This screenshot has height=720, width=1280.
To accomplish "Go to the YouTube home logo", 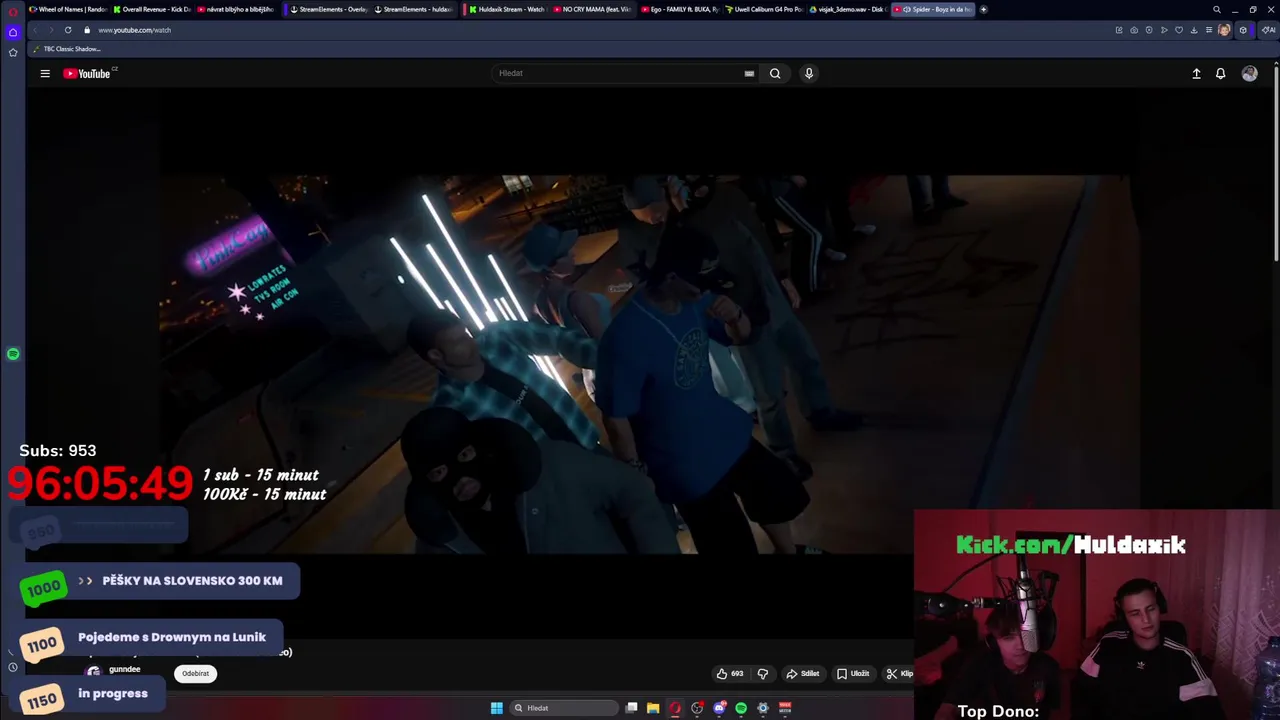I will [x=88, y=73].
